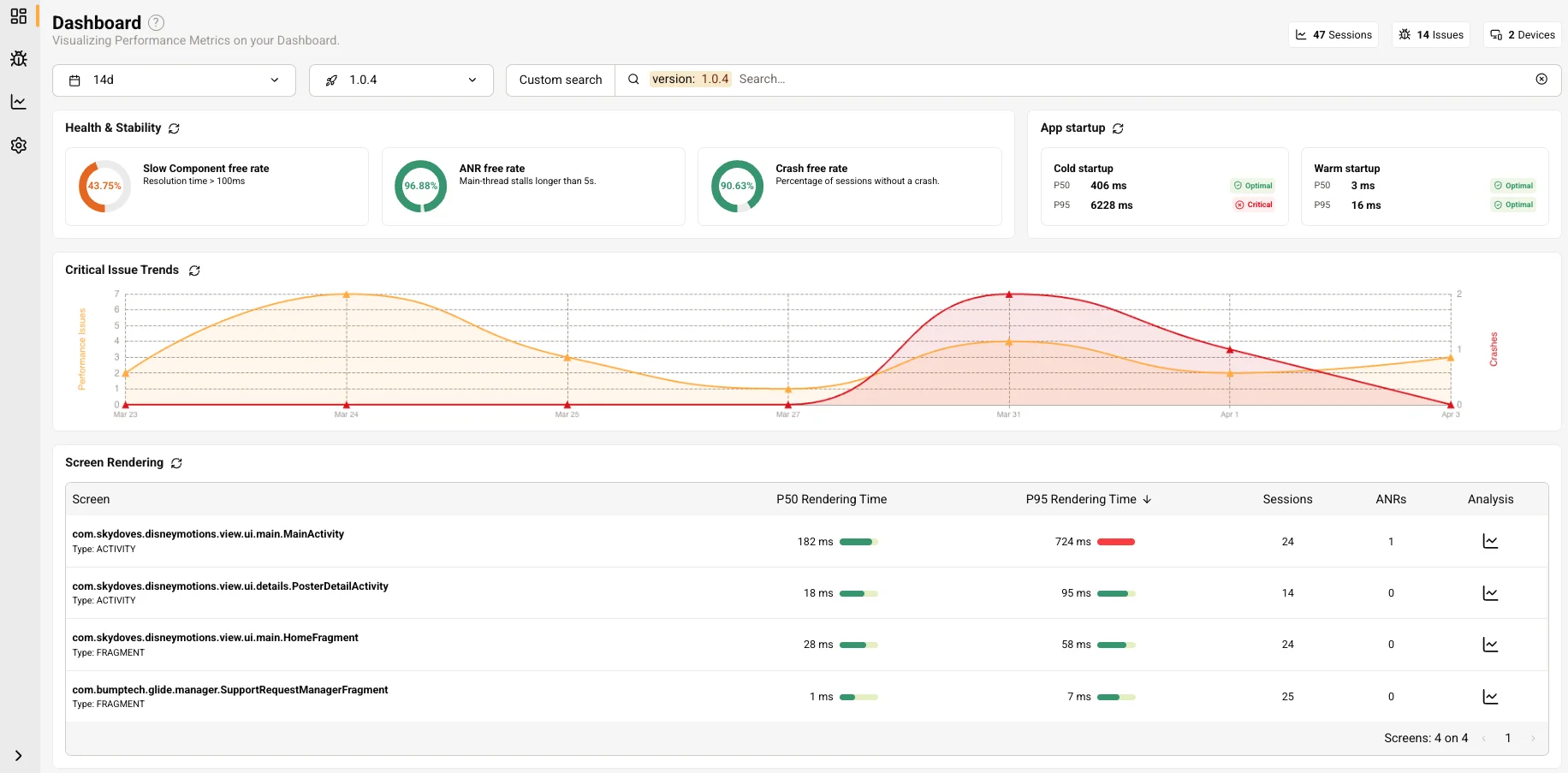Open the settings gear in sidebar
This screenshot has width=1568, height=773.
(19, 146)
